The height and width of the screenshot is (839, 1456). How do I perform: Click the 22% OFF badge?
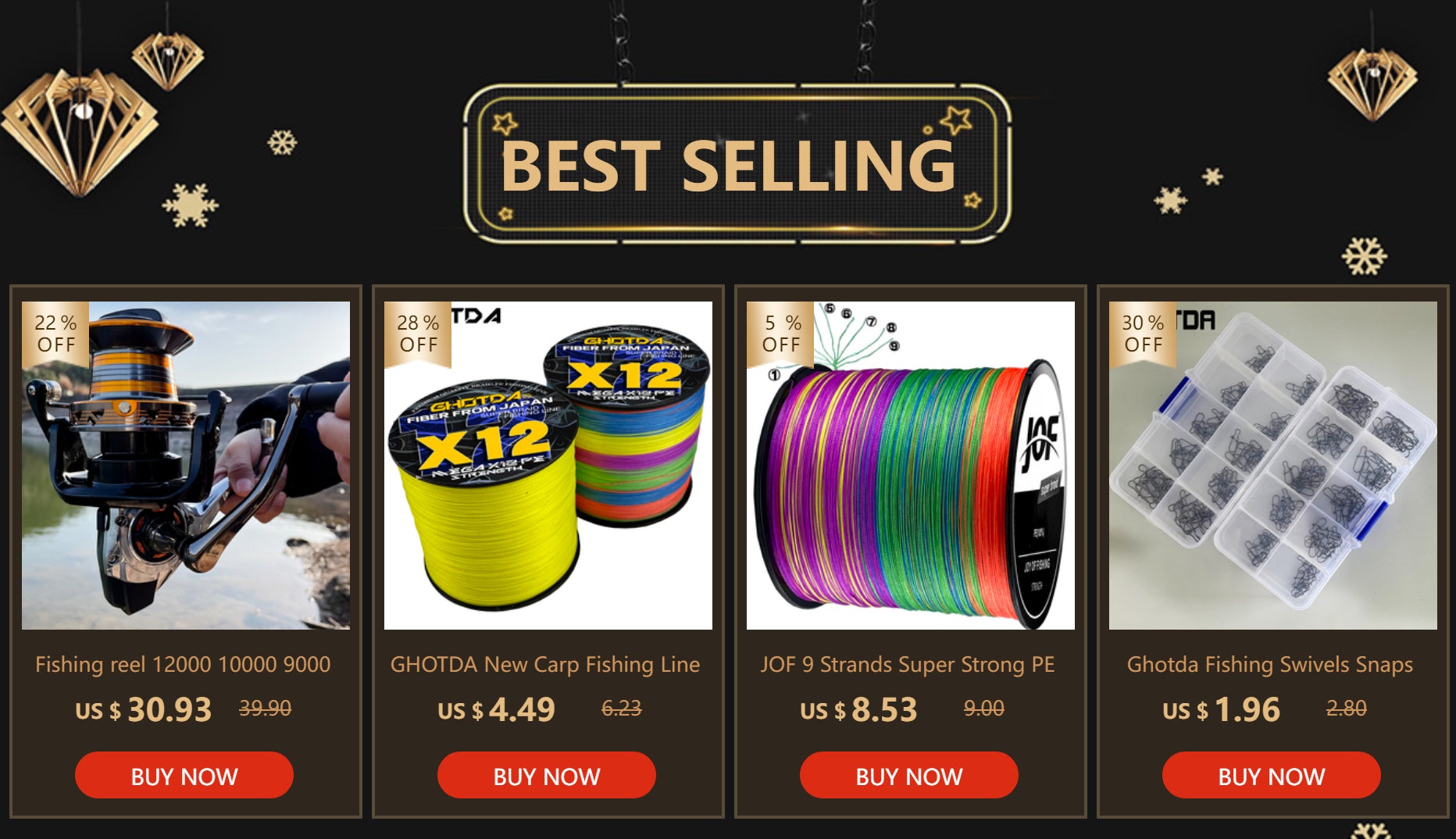55,334
